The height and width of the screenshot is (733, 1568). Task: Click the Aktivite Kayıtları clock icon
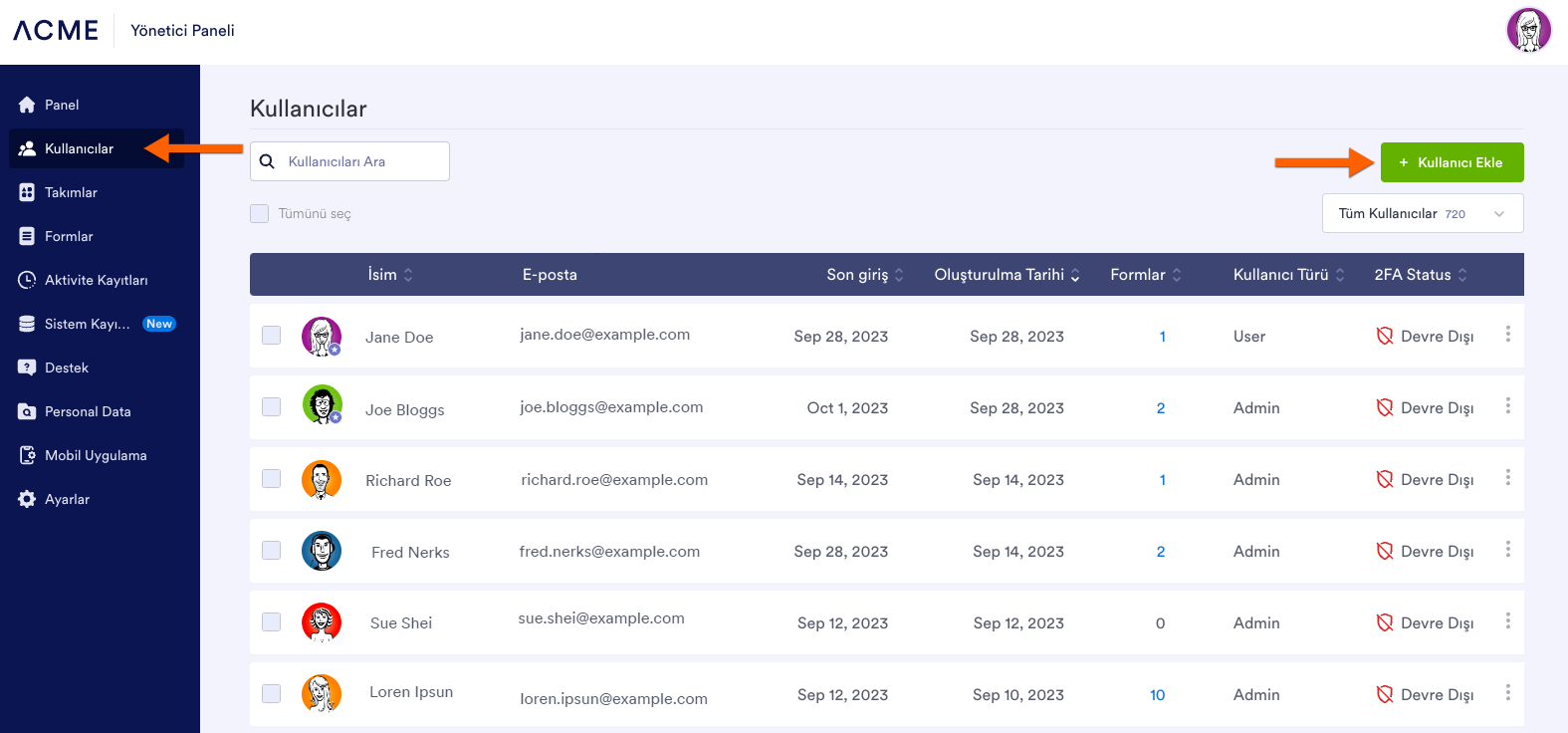(x=27, y=280)
